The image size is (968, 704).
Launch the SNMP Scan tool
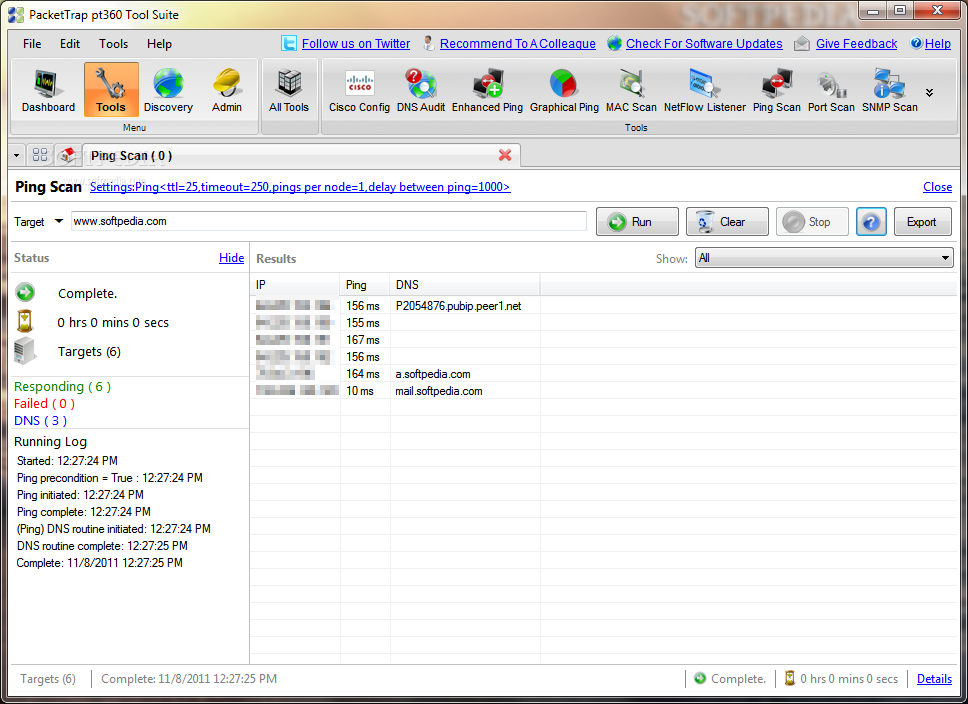pos(890,91)
